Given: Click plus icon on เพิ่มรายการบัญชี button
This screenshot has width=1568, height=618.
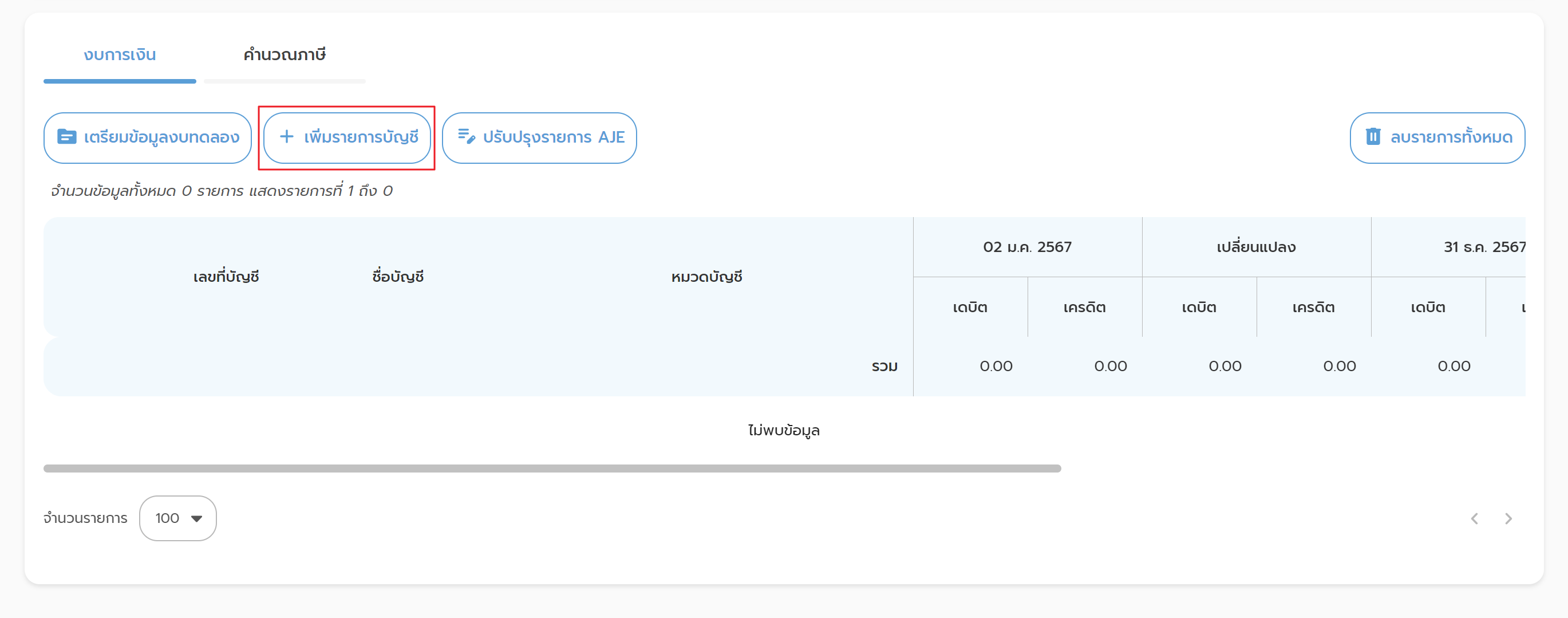Looking at the screenshot, I should (286, 137).
